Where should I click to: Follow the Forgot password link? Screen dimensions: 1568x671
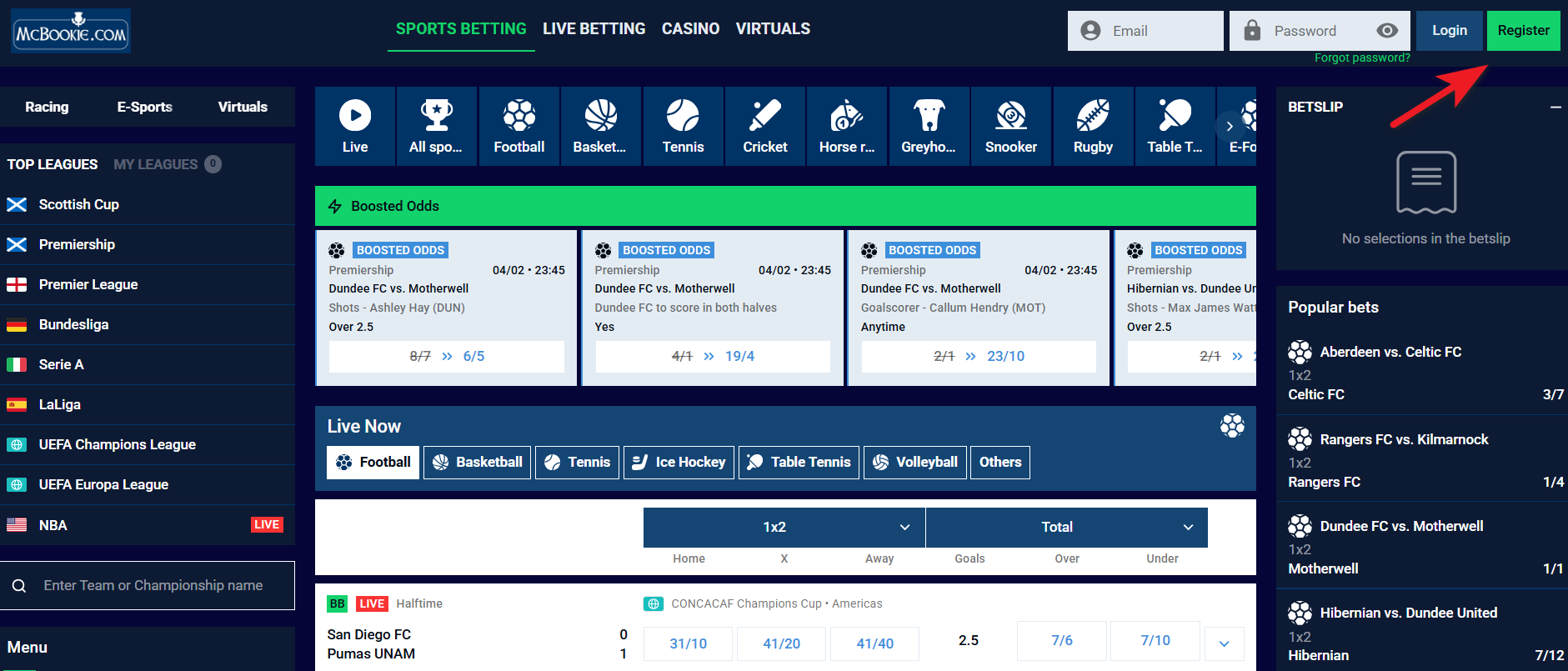pyautogui.click(x=1362, y=58)
